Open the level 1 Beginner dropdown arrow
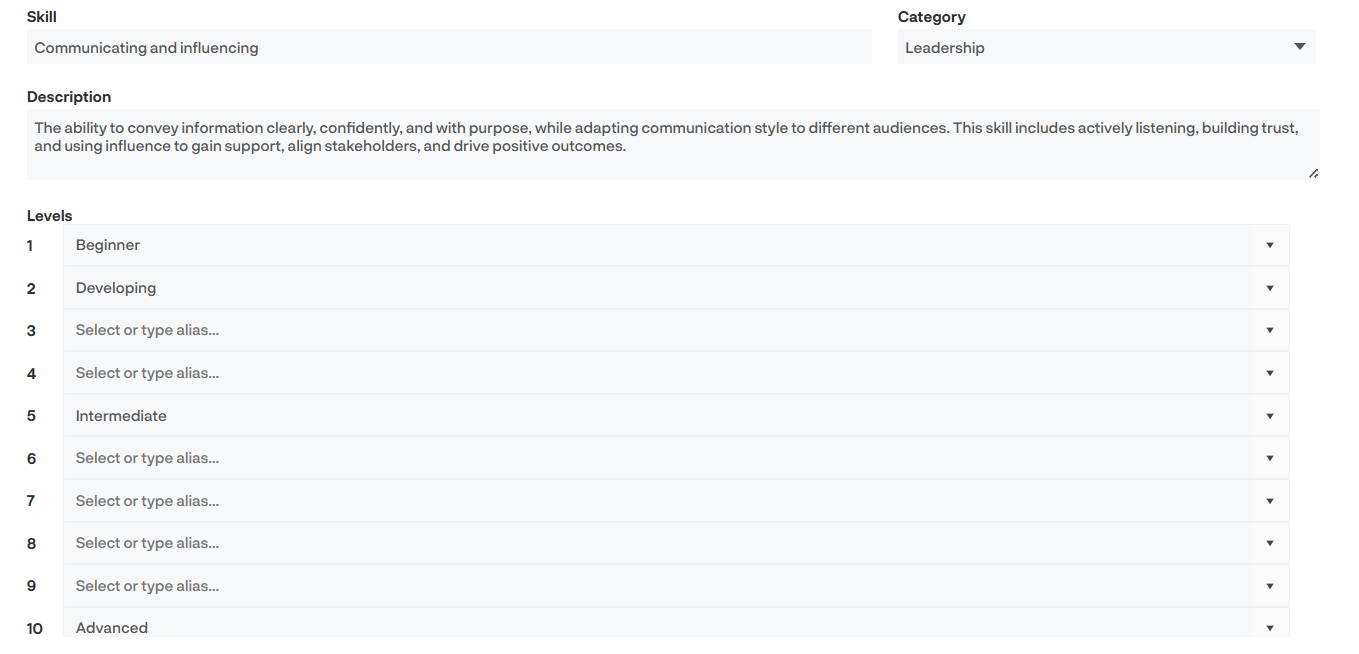 pyautogui.click(x=1269, y=245)
